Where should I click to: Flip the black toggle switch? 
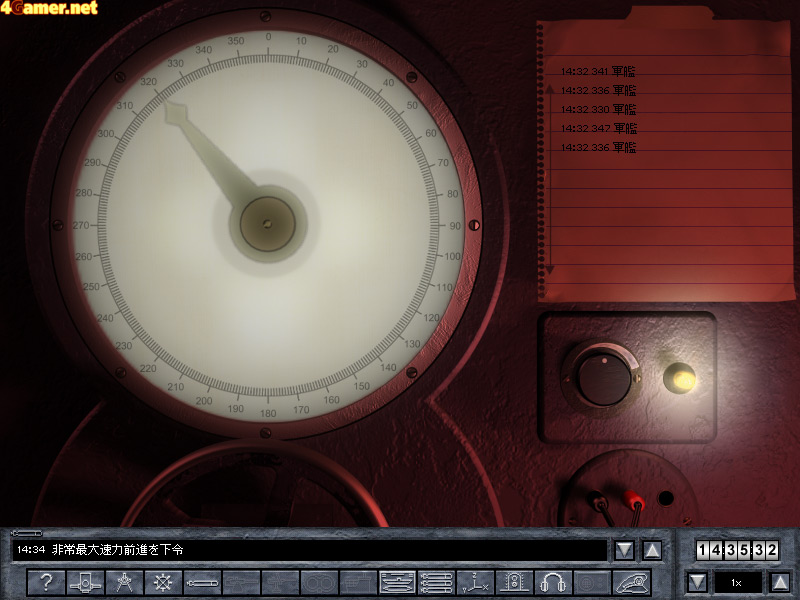[x=601, y=503]
